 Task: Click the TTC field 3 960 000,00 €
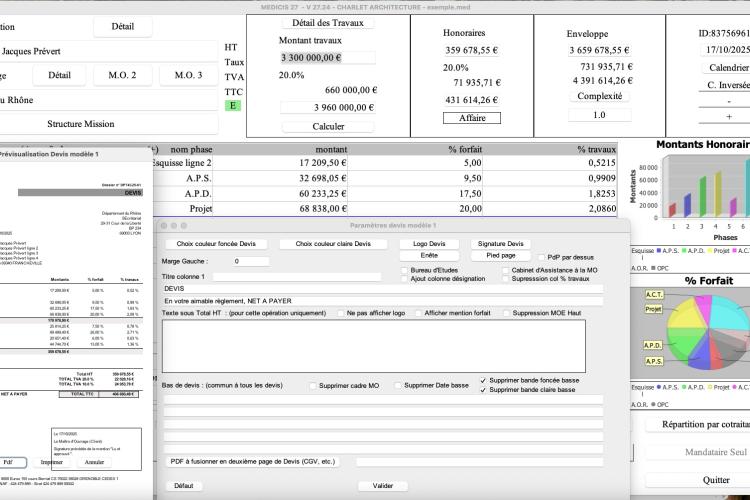point(328,108)
